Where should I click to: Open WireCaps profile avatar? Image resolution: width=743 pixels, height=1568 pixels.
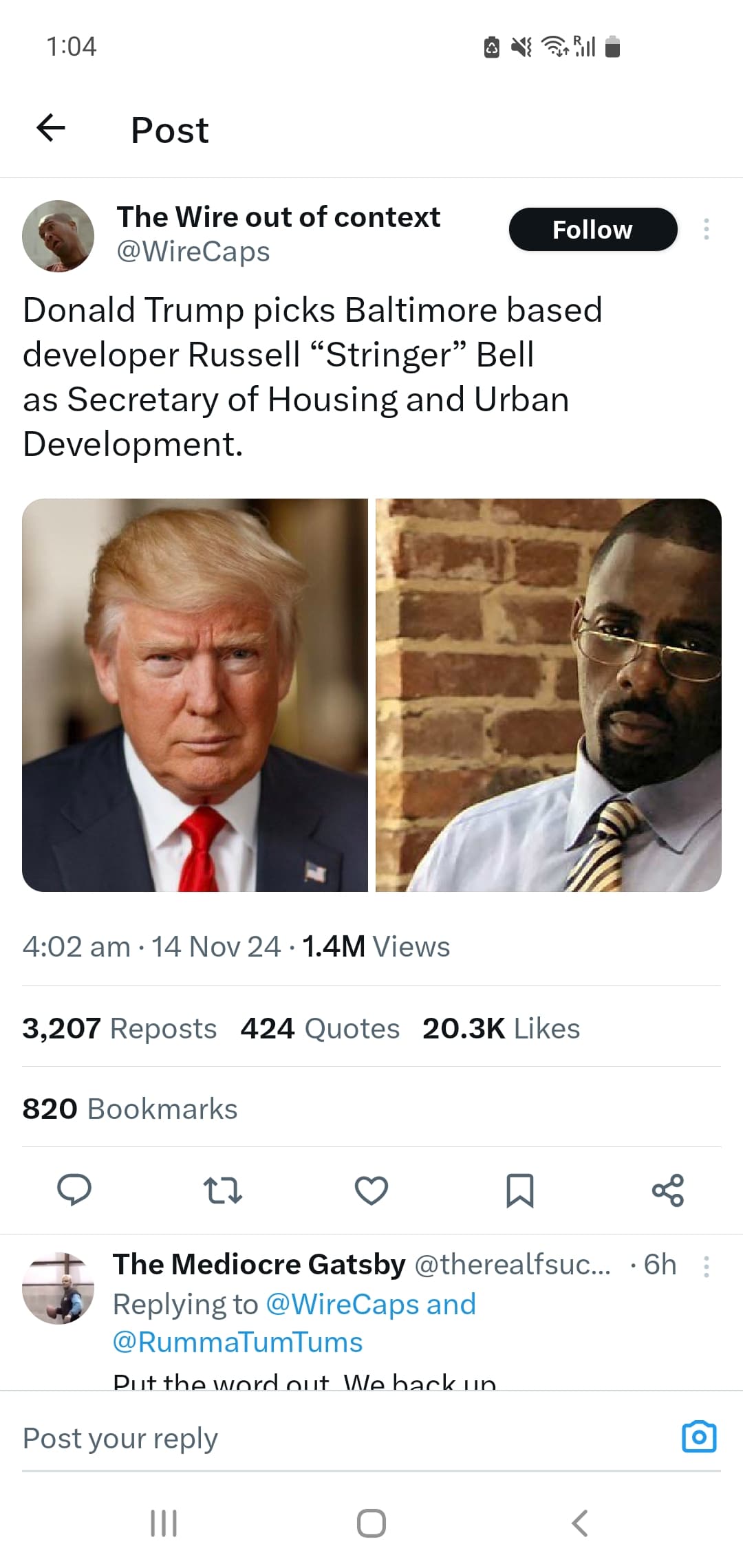(x=58, y=236)
